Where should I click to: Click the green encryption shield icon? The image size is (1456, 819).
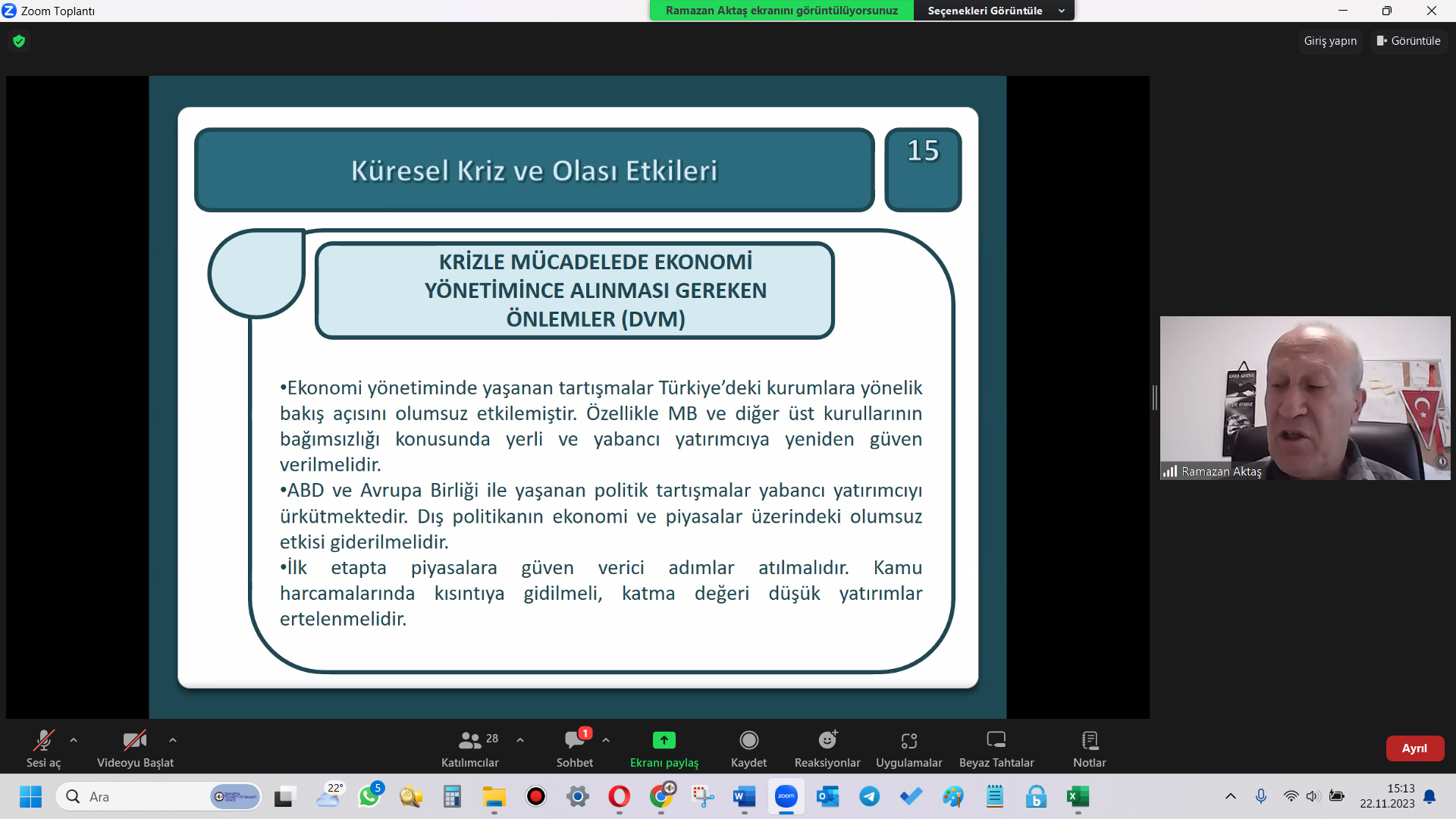(x=19, y=41)
